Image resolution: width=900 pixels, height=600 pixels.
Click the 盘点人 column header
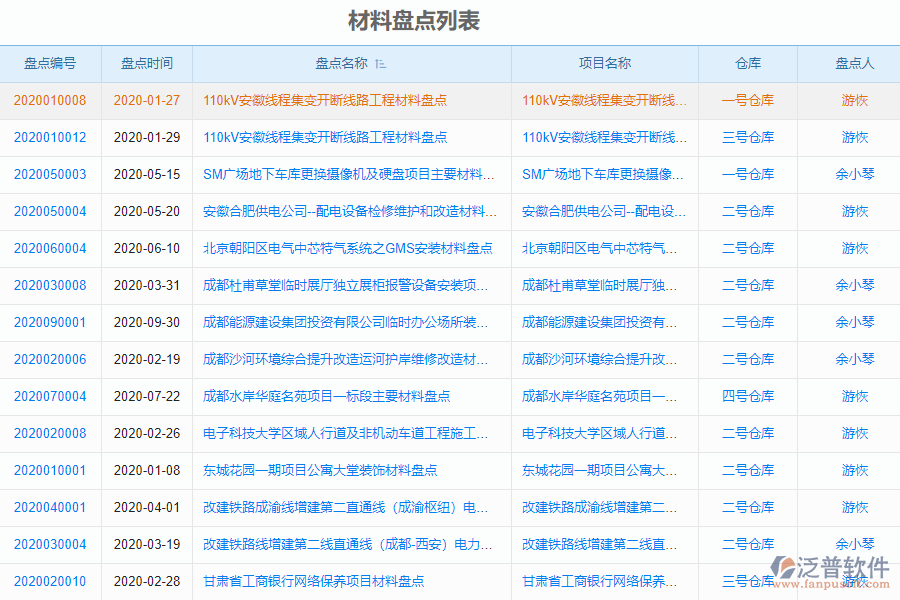click(853, 63)
